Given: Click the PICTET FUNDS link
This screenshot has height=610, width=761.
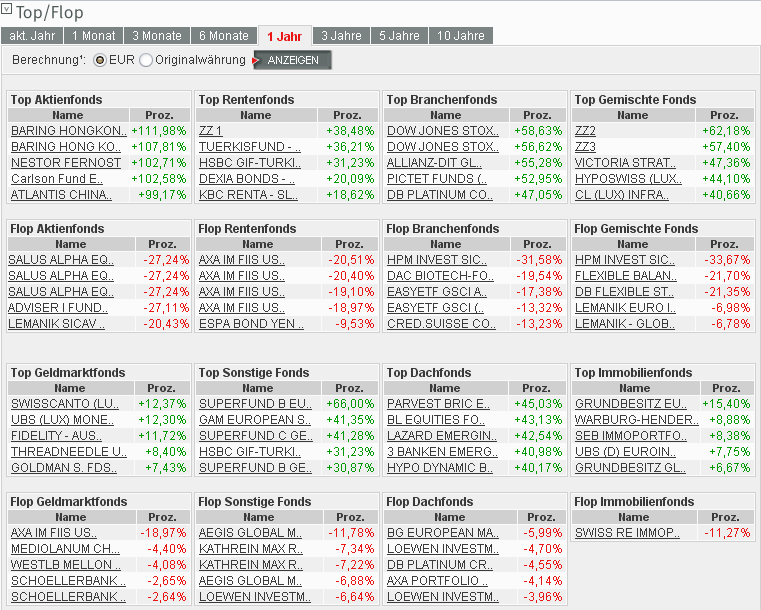Looking at the screenshot, I should click(437, 178).
